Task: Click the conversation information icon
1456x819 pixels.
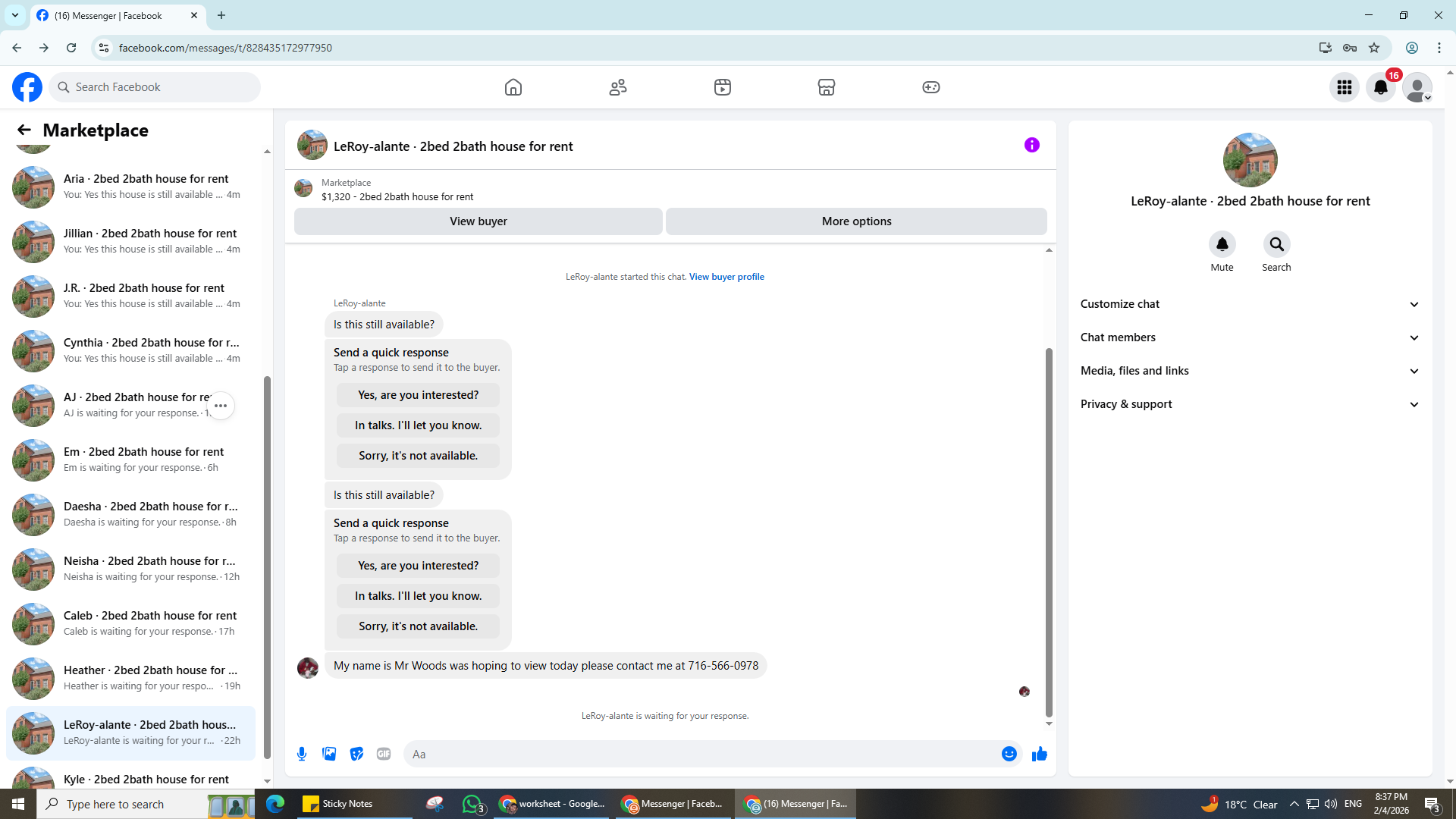Action: pos(1031,145)
